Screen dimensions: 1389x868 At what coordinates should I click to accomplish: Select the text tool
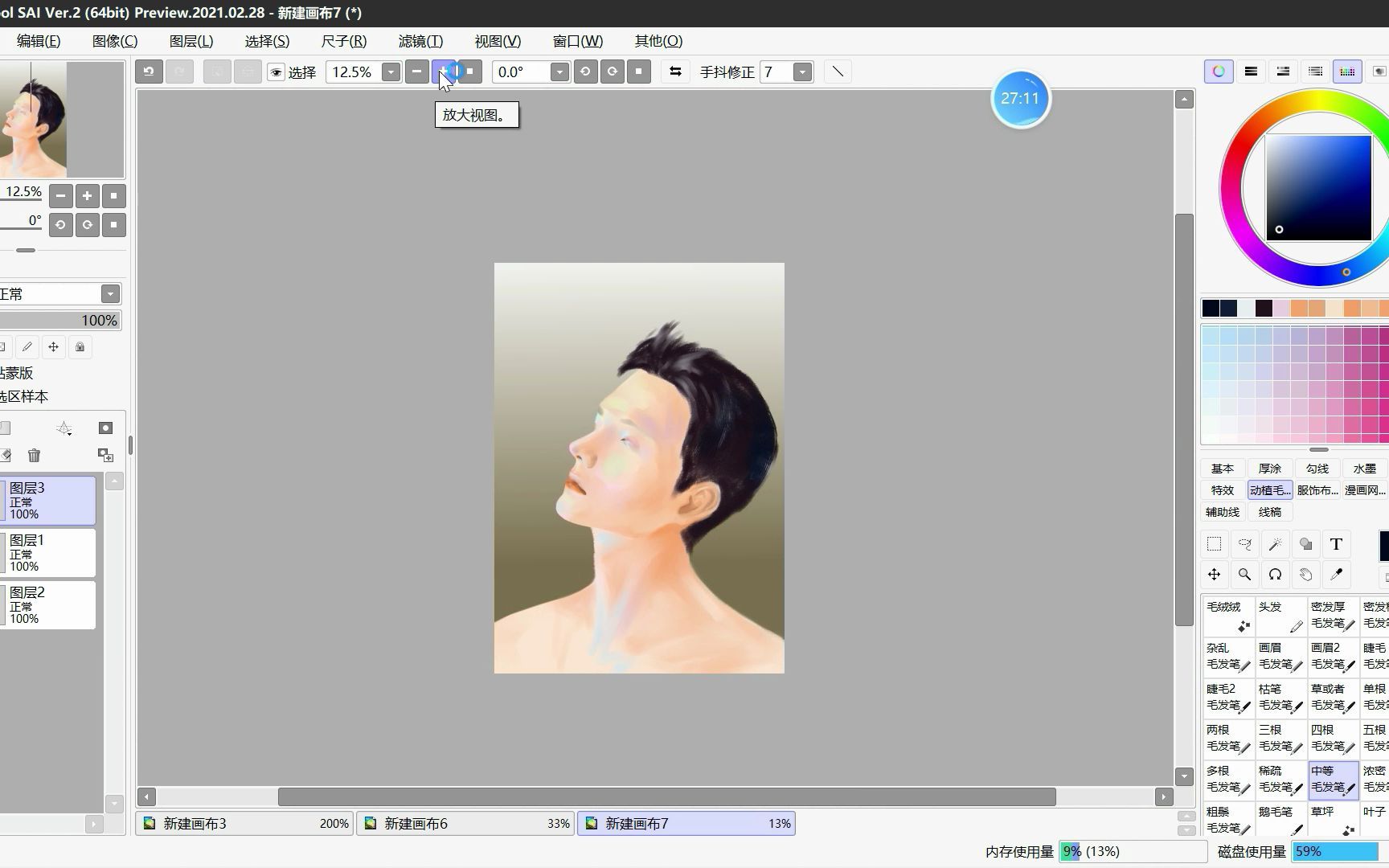(1336, 544)
